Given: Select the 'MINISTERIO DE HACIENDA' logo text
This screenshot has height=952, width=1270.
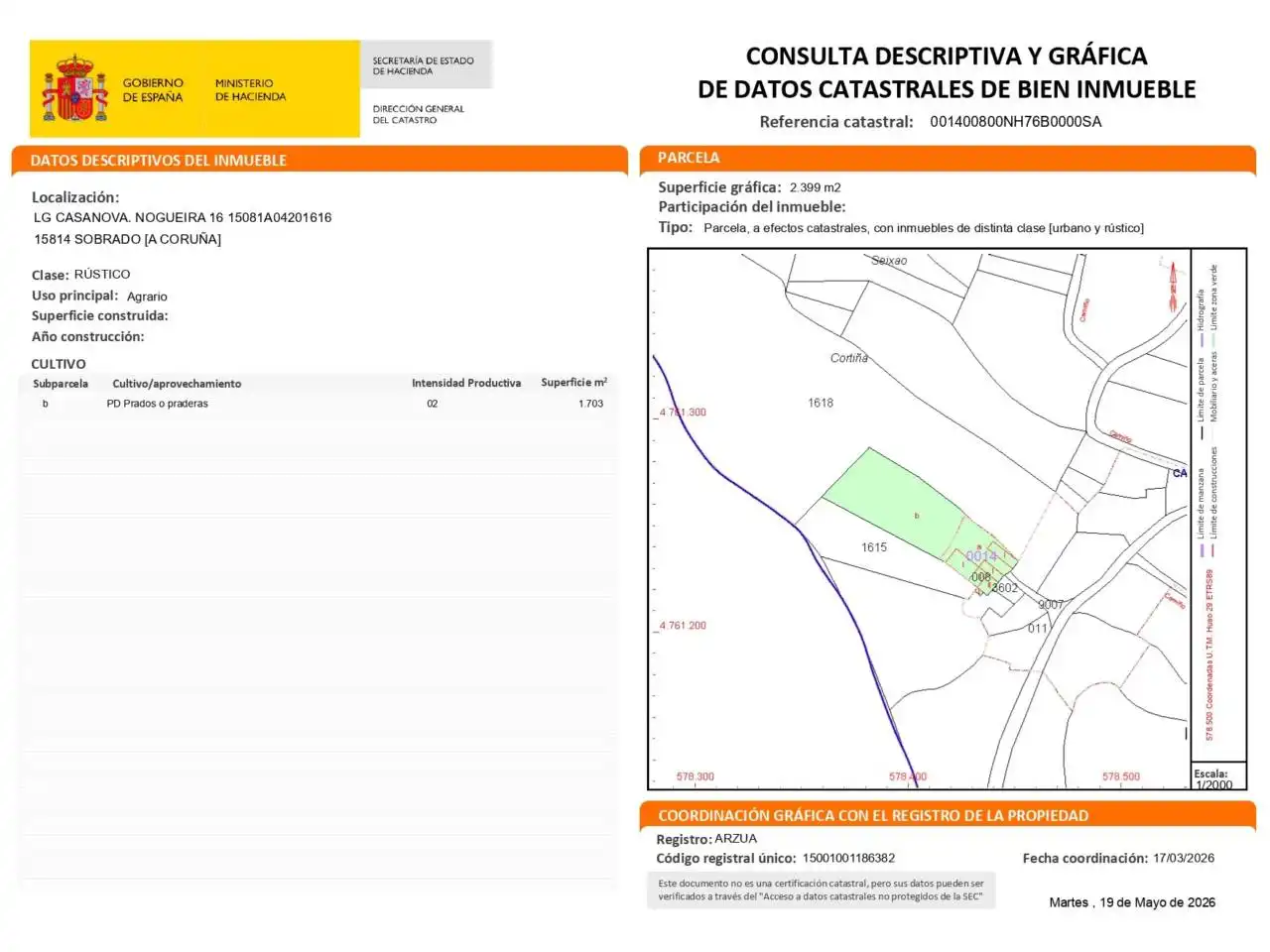Looking at the screenshot, I should click(x=250, y=90).
